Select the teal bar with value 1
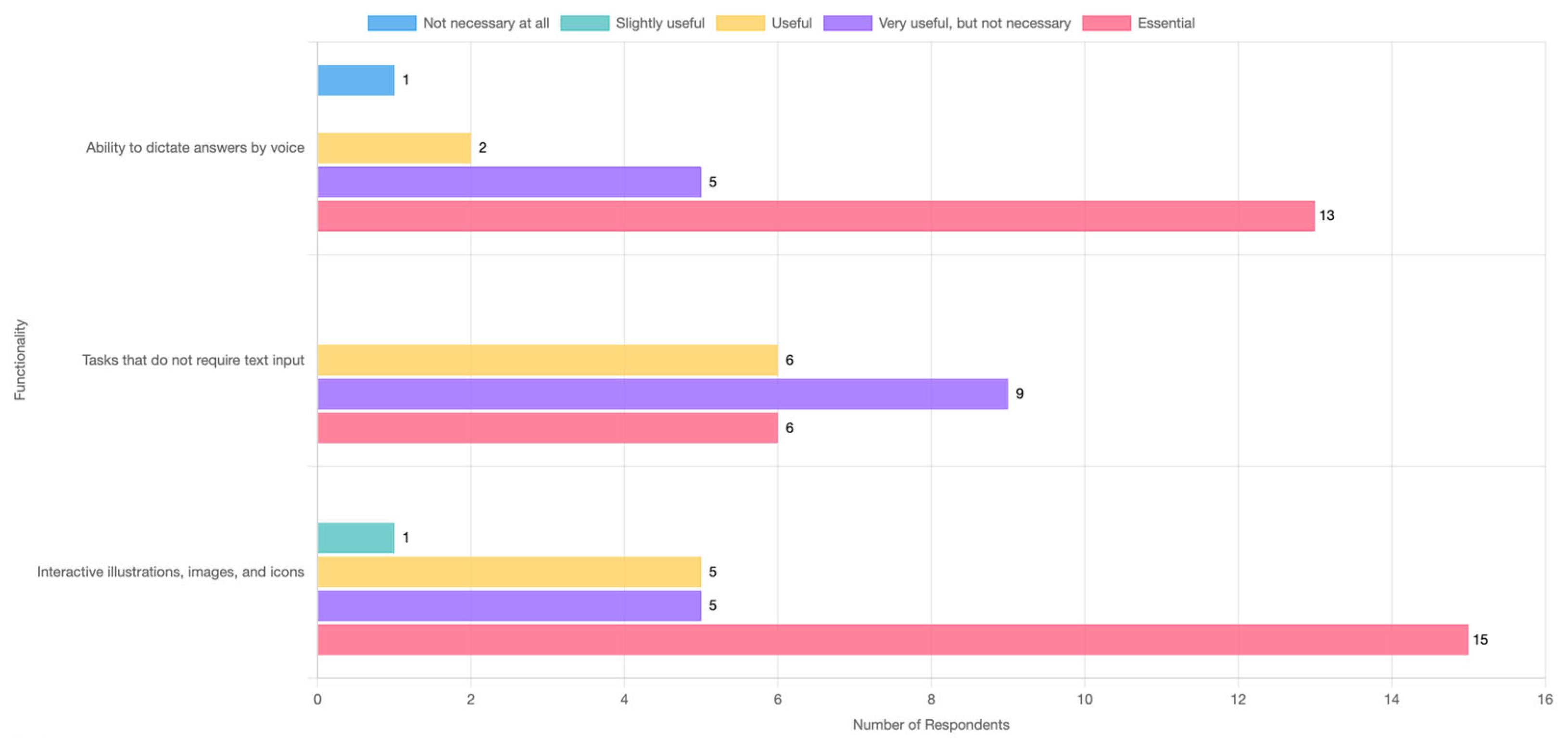Viewport: 1568px width, 747px height. [355, 538]
